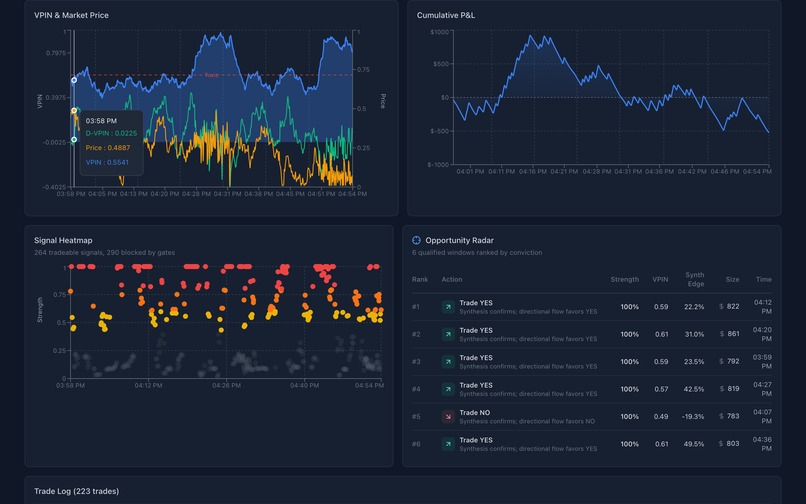Click the size value 783
Screen dimensions: 806x504
733,416
